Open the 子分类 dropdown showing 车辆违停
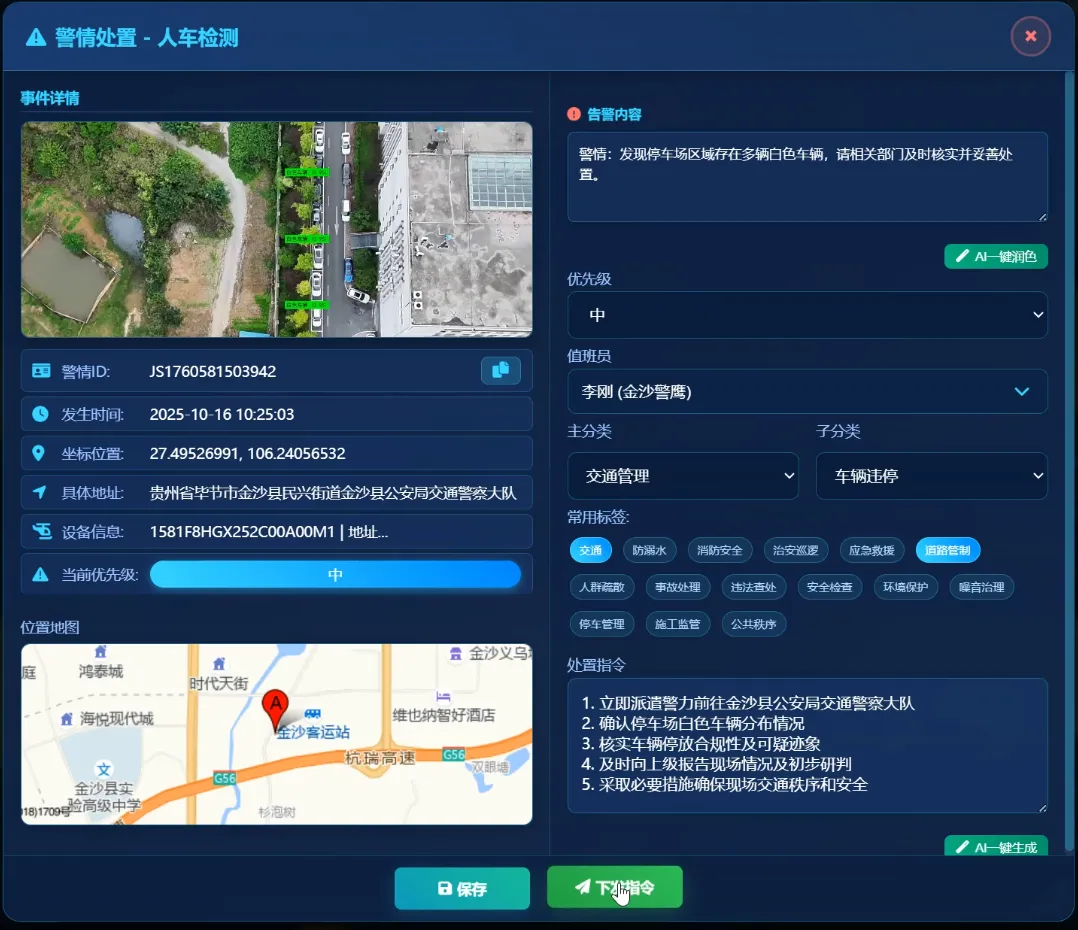Viewport: 1078px width, 930px height. click(931, 476)
